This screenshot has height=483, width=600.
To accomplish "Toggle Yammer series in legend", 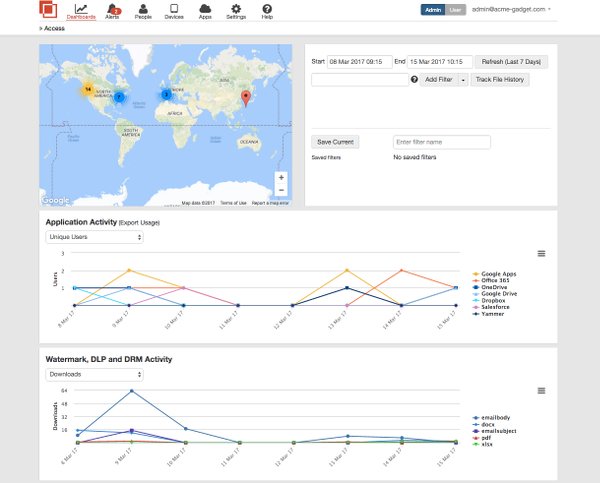I will 488,314.
